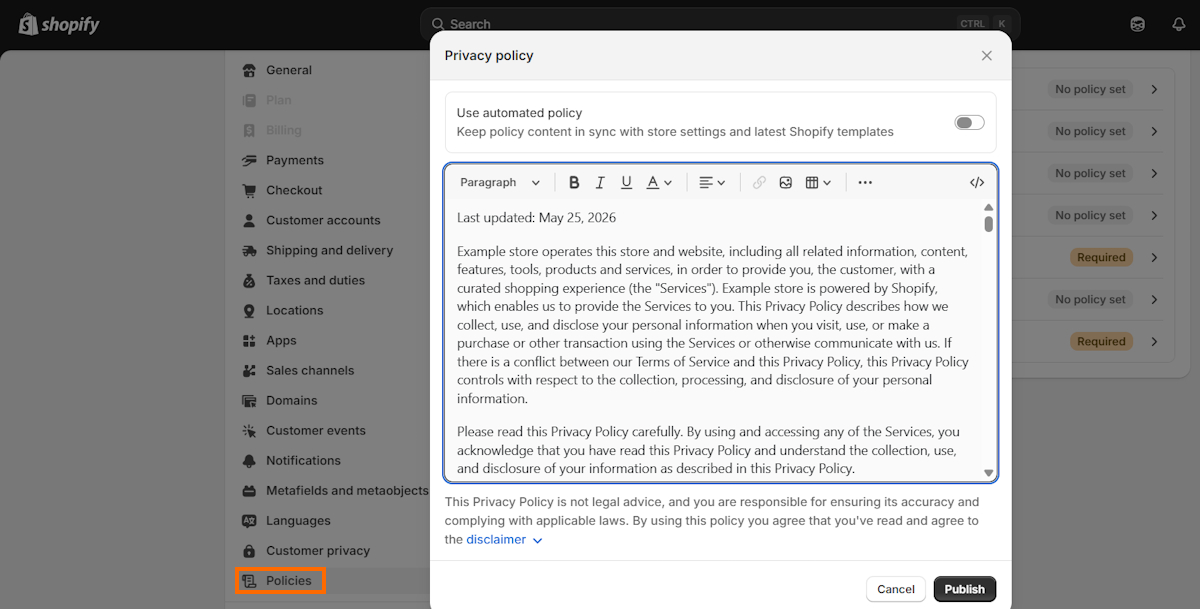Click the Notifications sidebar bell icon
The width and height of the screenshot is (1200, 609).
click(249, 461)
